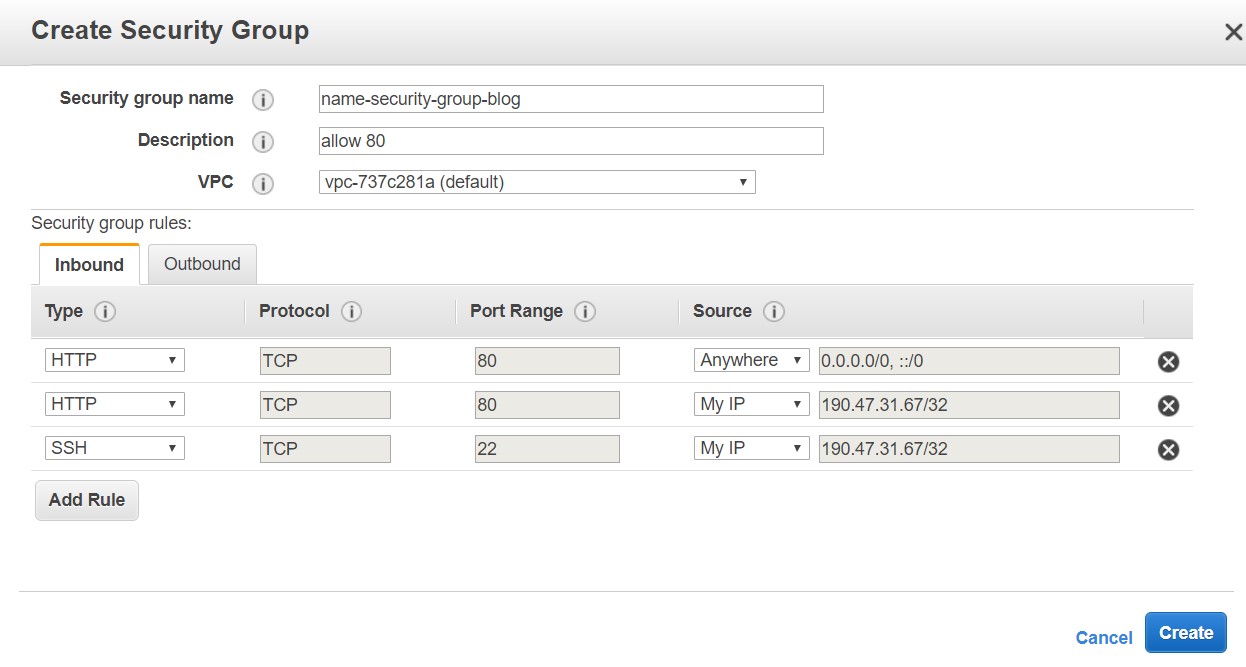This screenshot has width=1246, height=667.
Task: Switch to the Outbound tab
Action: 202,264
